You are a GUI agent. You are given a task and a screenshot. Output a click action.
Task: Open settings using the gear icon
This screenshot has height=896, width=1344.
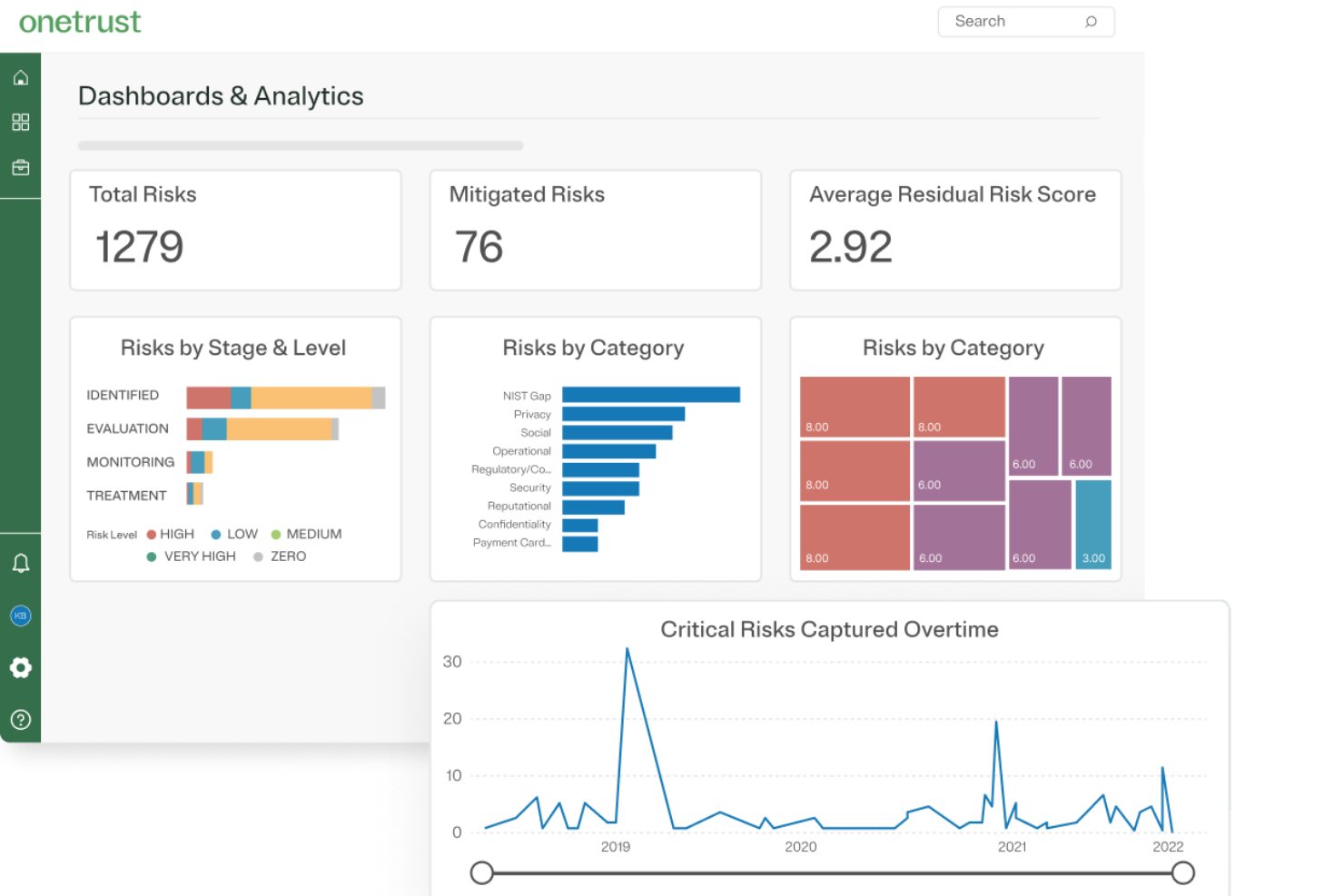pos(20,667)
